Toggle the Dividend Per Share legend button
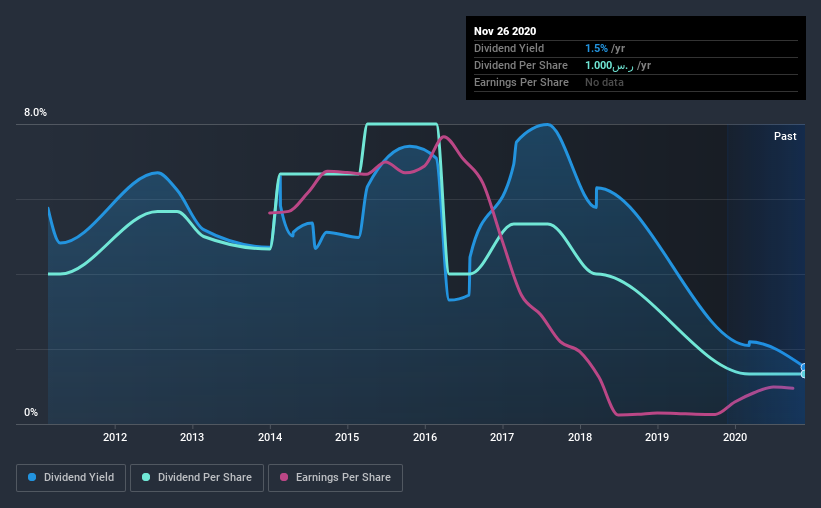The image size is (821, 508). [197, 478]
